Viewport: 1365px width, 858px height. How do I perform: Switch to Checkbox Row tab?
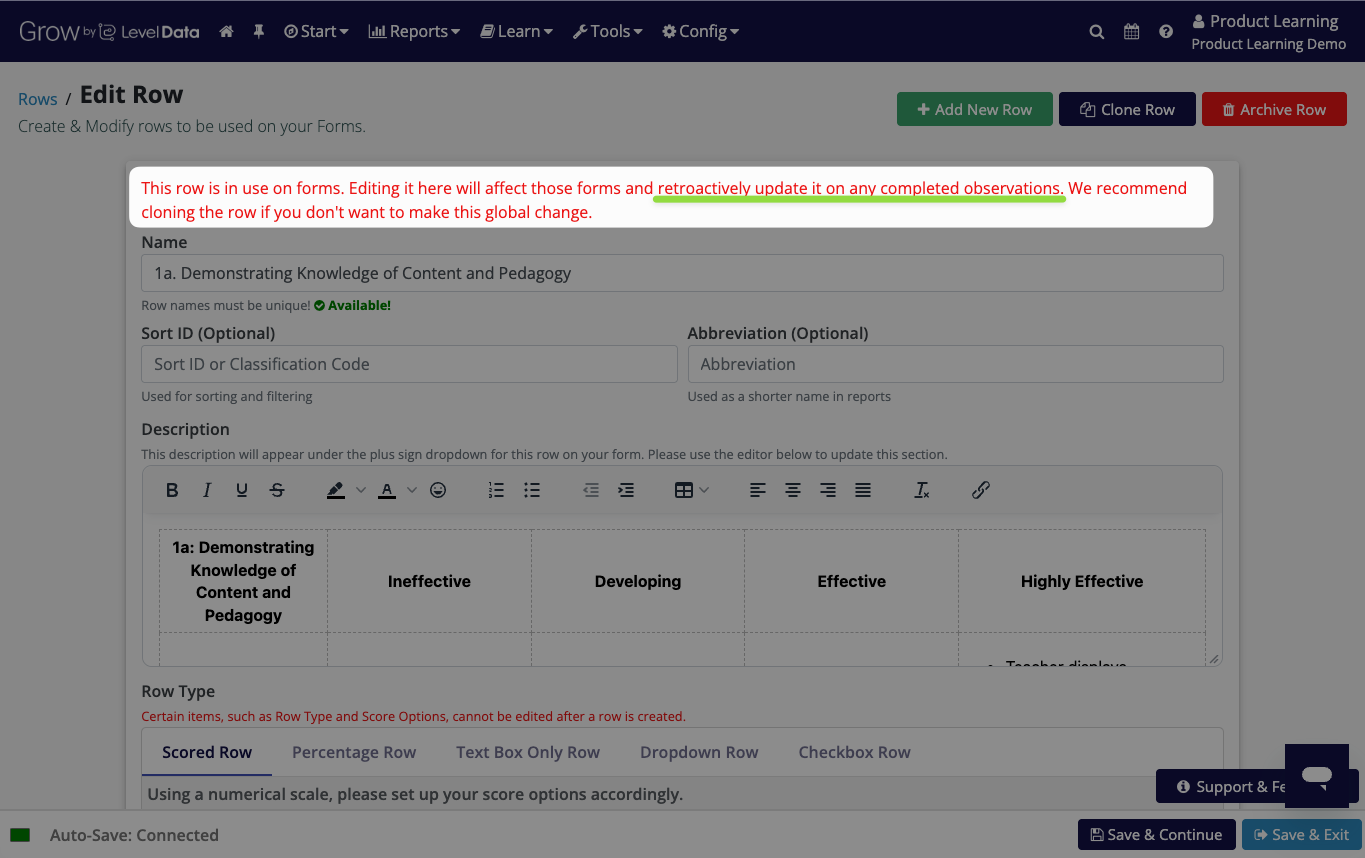pyautogui.click(x=854, y=752)
